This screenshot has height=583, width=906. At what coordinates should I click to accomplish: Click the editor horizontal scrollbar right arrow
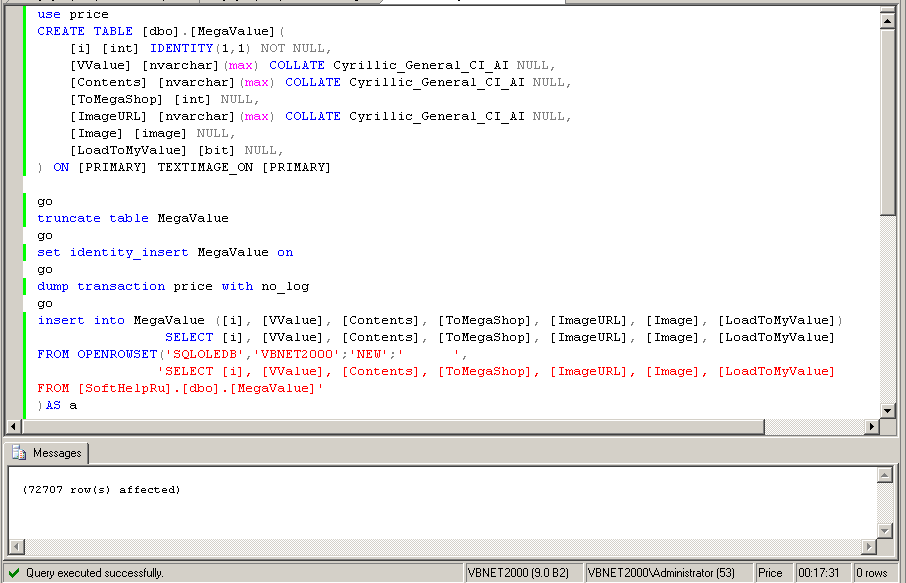click(x=872, y=427)
